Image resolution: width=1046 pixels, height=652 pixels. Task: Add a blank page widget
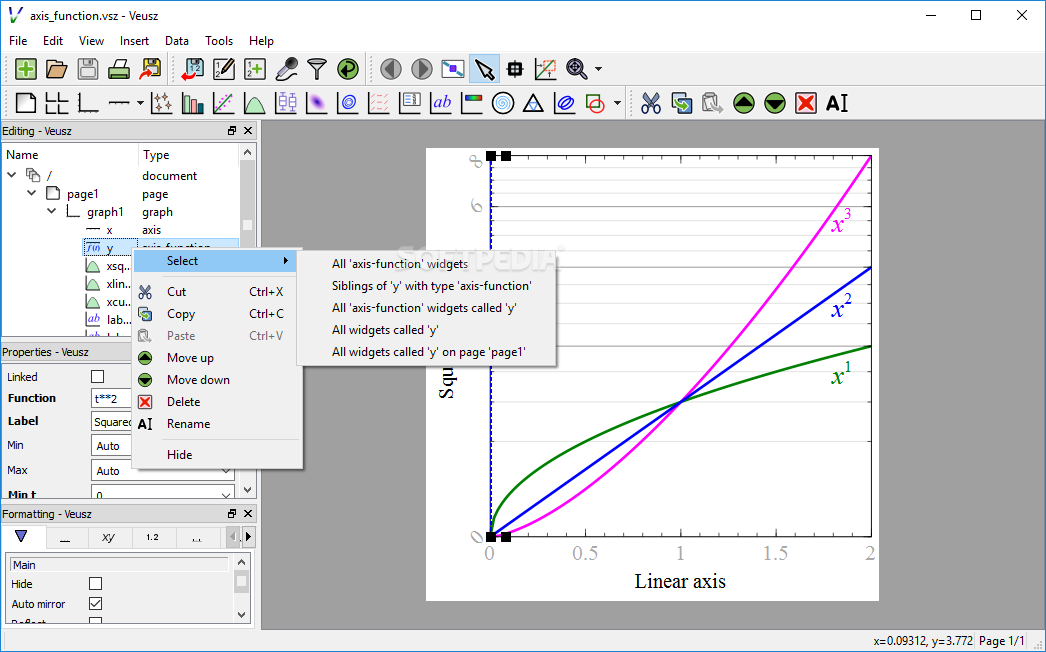[26, 103]
